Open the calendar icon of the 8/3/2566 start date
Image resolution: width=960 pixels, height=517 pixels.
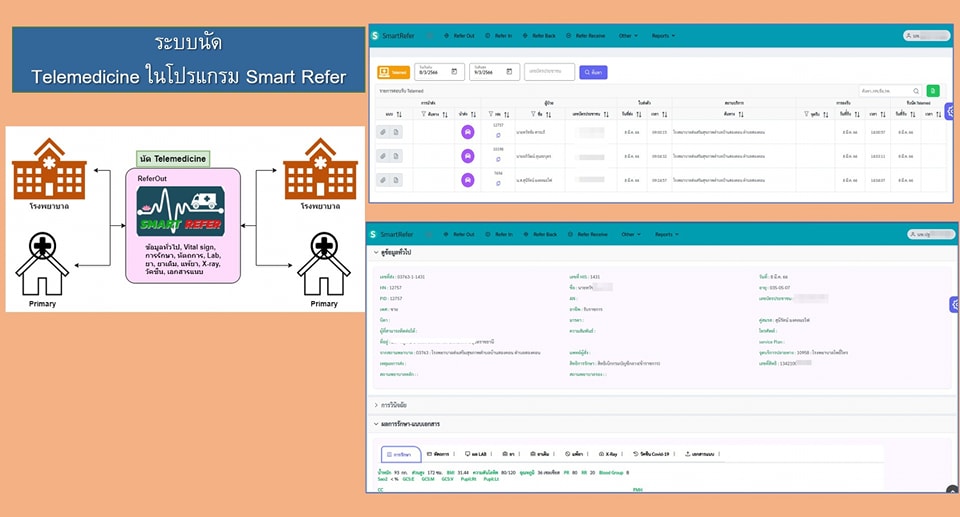[x=454, y=72]
